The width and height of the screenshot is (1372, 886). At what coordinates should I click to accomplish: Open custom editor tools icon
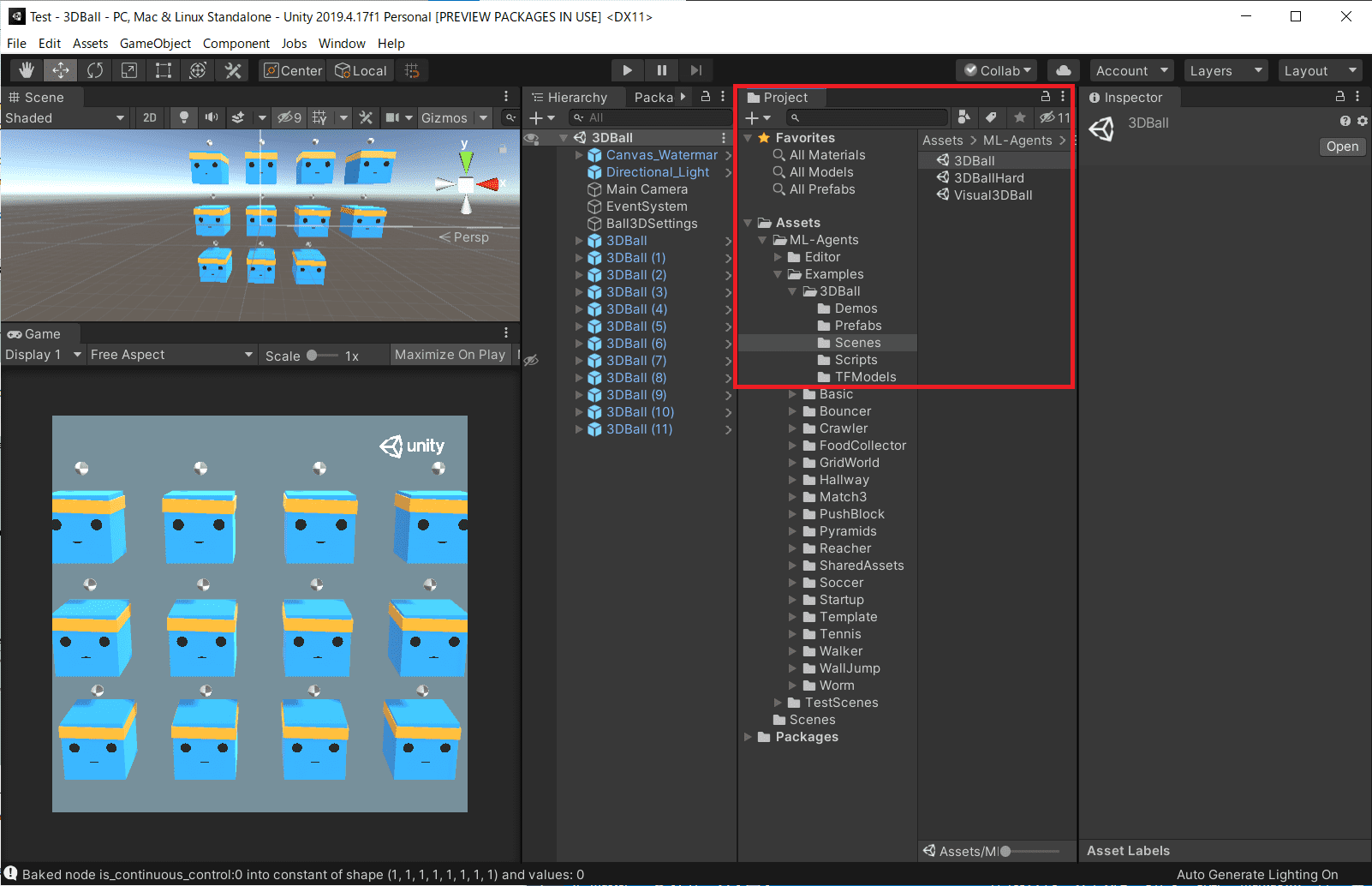pyautogui.click(x=232, y=70)
